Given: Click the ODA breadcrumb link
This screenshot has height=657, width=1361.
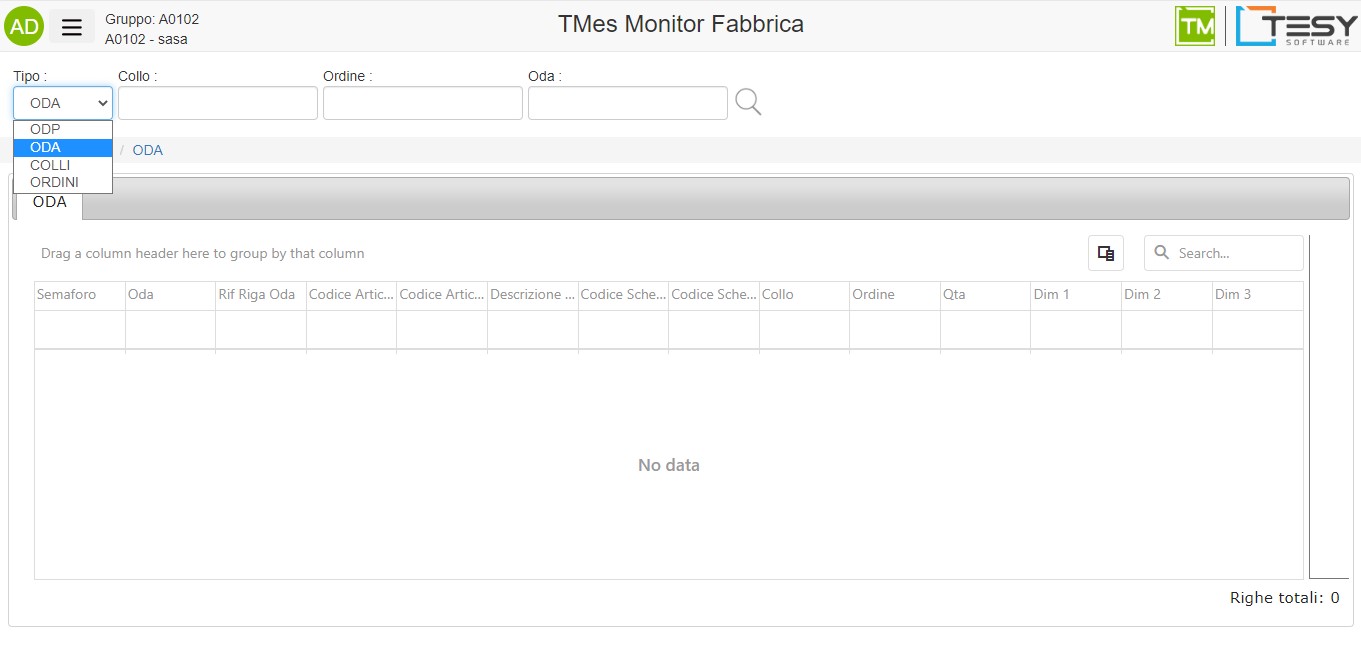Looking at the screenshot, I should coord(147,150).
